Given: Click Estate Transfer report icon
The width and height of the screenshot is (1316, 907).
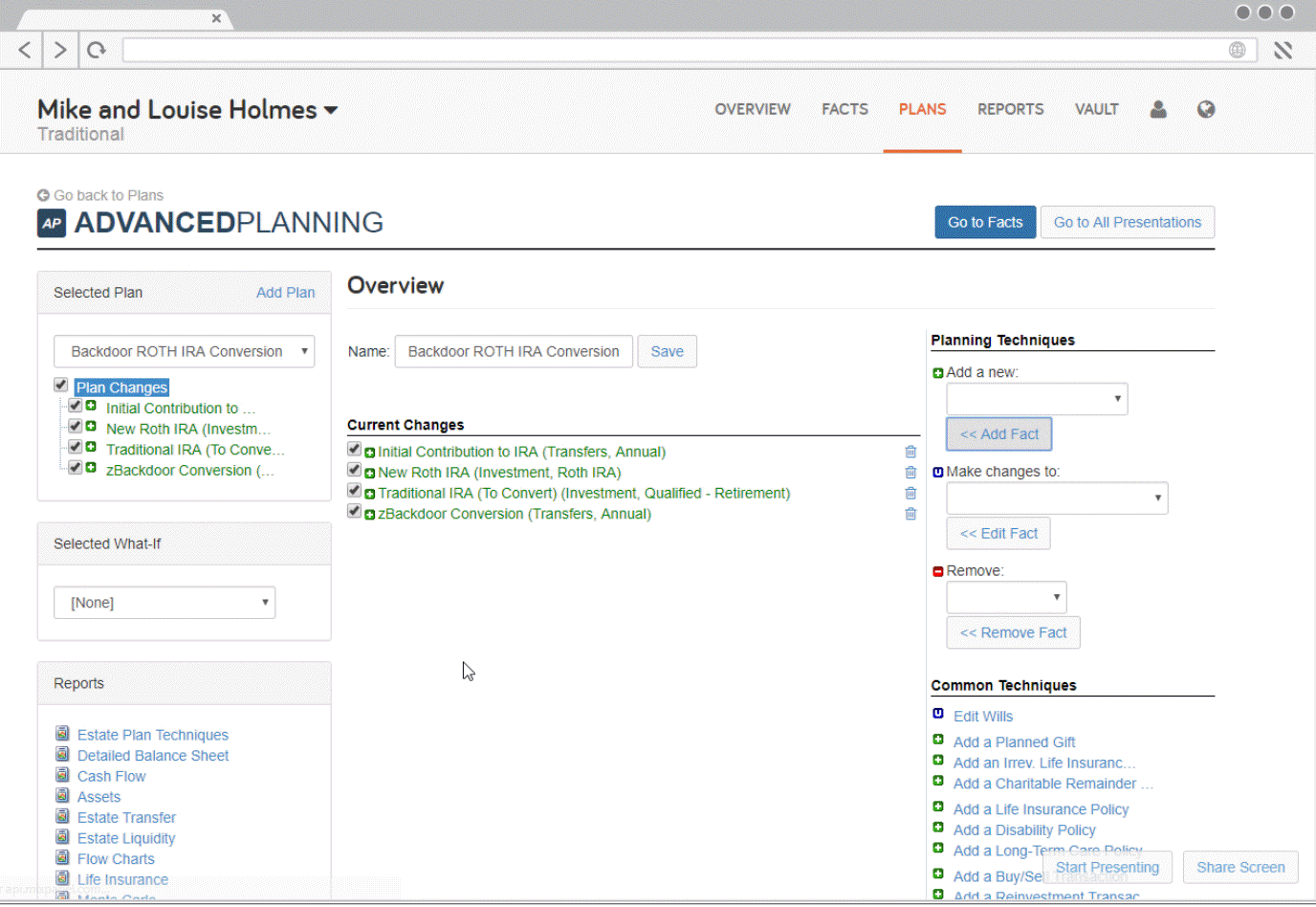Looking at the screenshot, I should (x=62, y=816).
